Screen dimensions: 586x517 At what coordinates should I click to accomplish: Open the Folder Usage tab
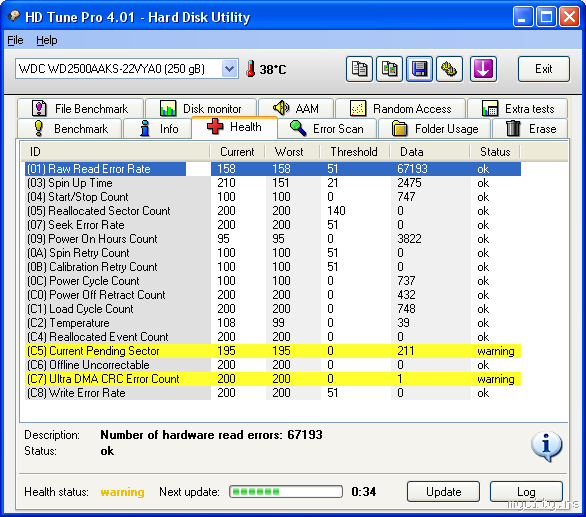click(435, 129)
